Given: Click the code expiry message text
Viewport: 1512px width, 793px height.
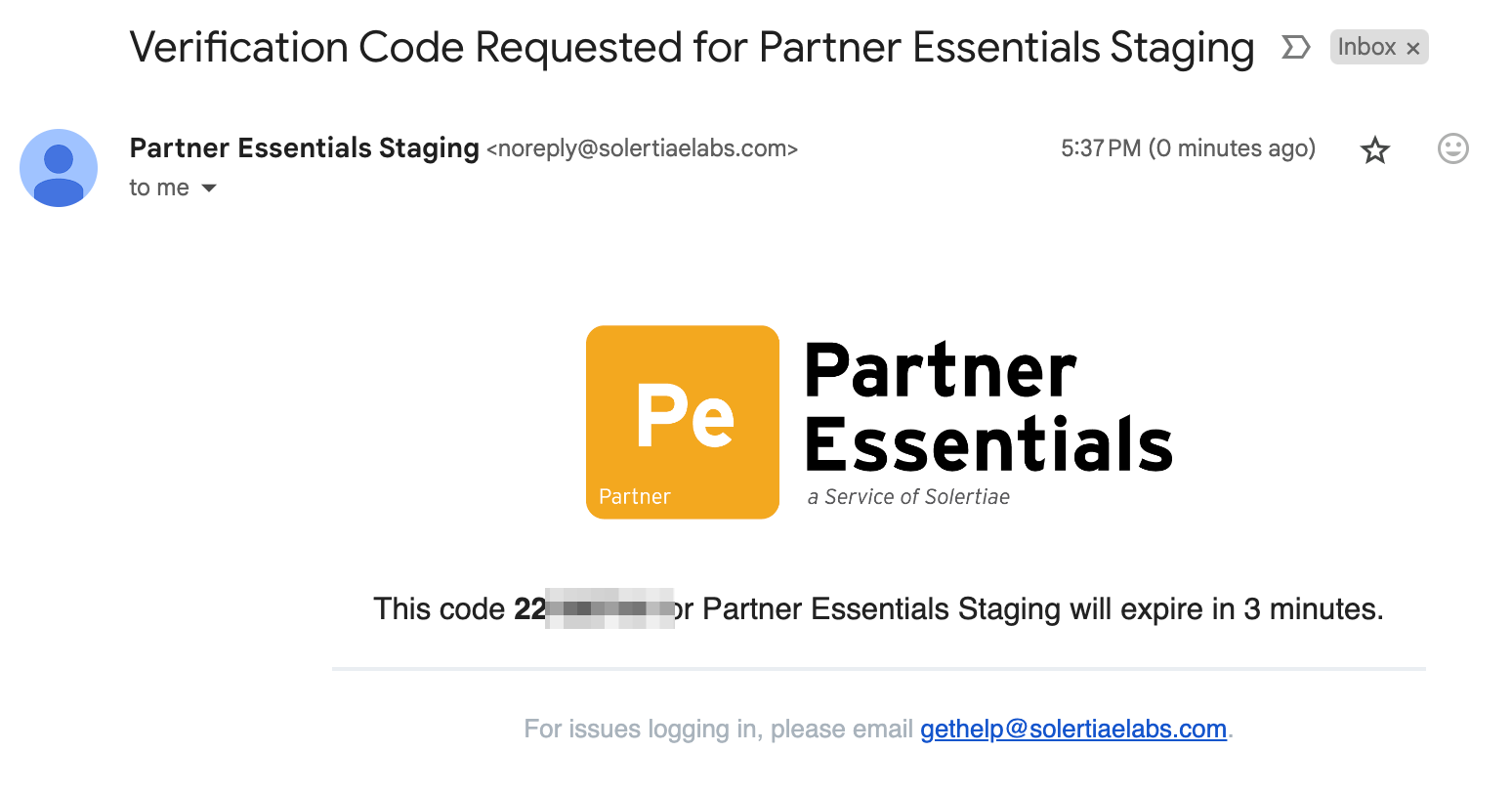Looking at the screenshot, I should click(878, 609).
